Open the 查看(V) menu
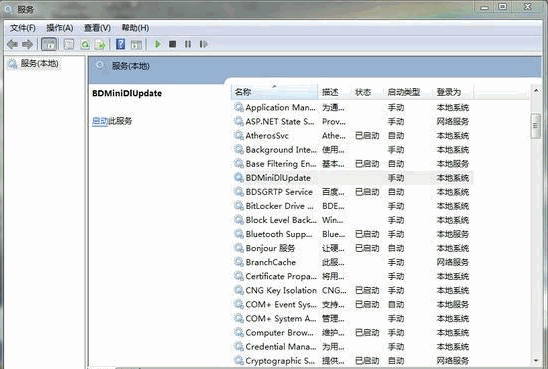 (x=98, y=28)
